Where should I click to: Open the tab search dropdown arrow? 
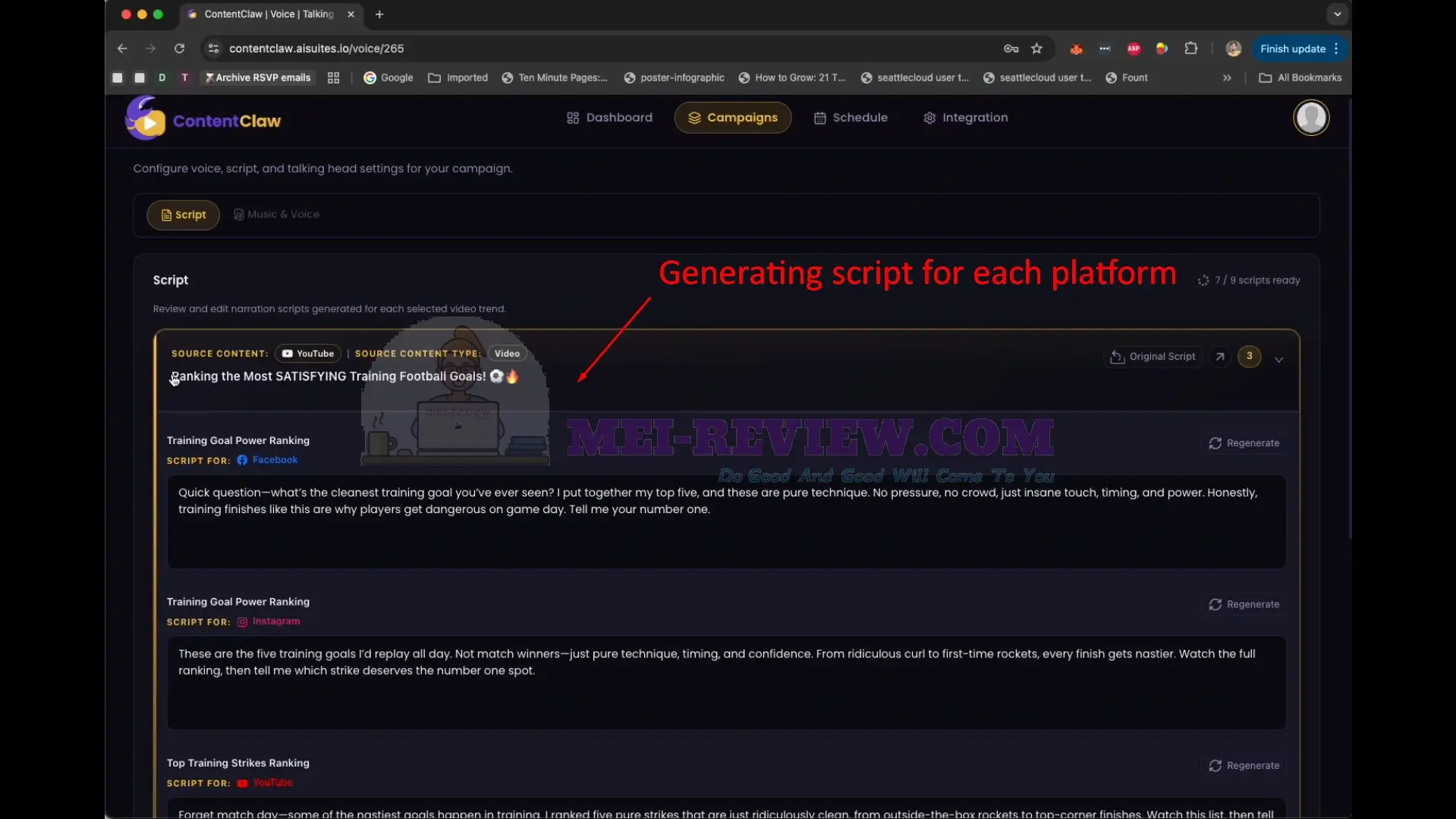pyautogui.click(x=1337, y=14)
